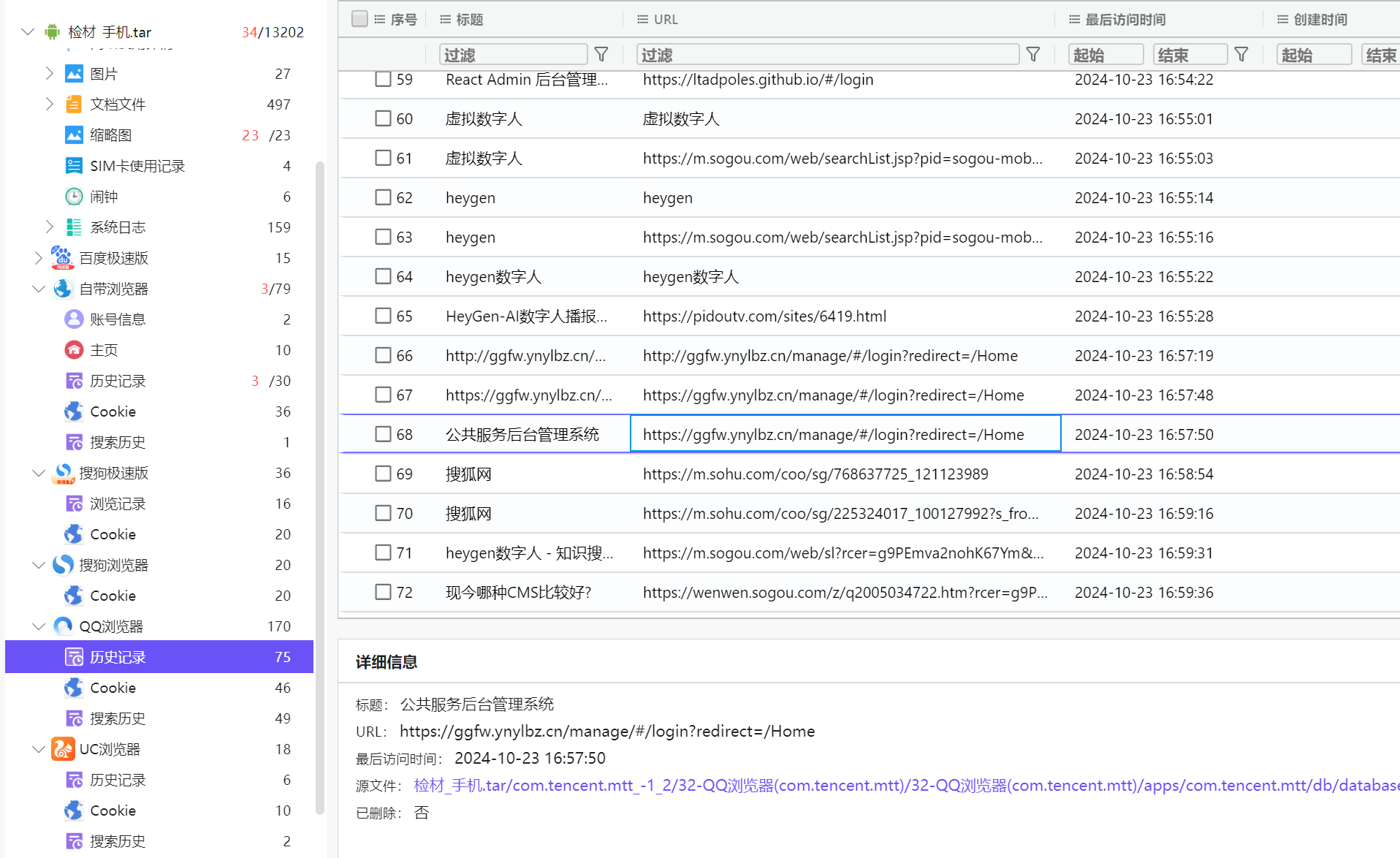1400x858 pixels.
Task: Click the 系统日志 system log icon
Action: (74, 227)
